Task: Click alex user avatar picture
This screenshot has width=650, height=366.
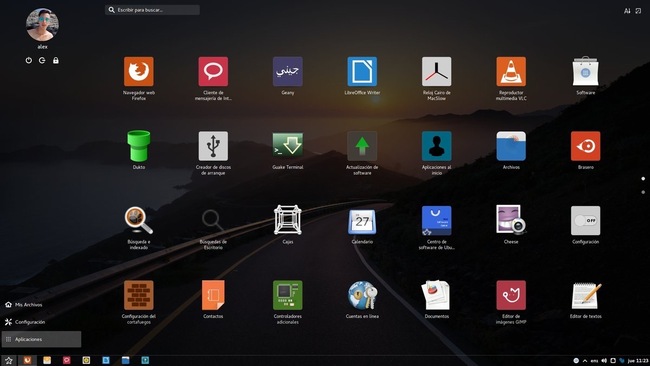Action: (x=42, y=24)
